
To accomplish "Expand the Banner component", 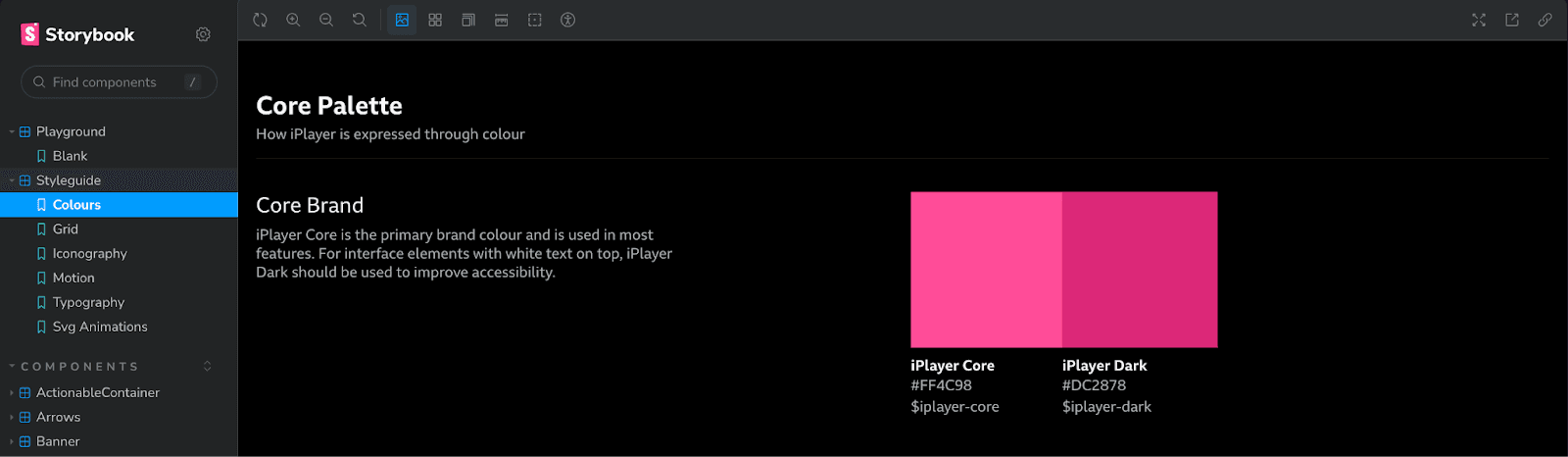I will (x=119, y=441).
